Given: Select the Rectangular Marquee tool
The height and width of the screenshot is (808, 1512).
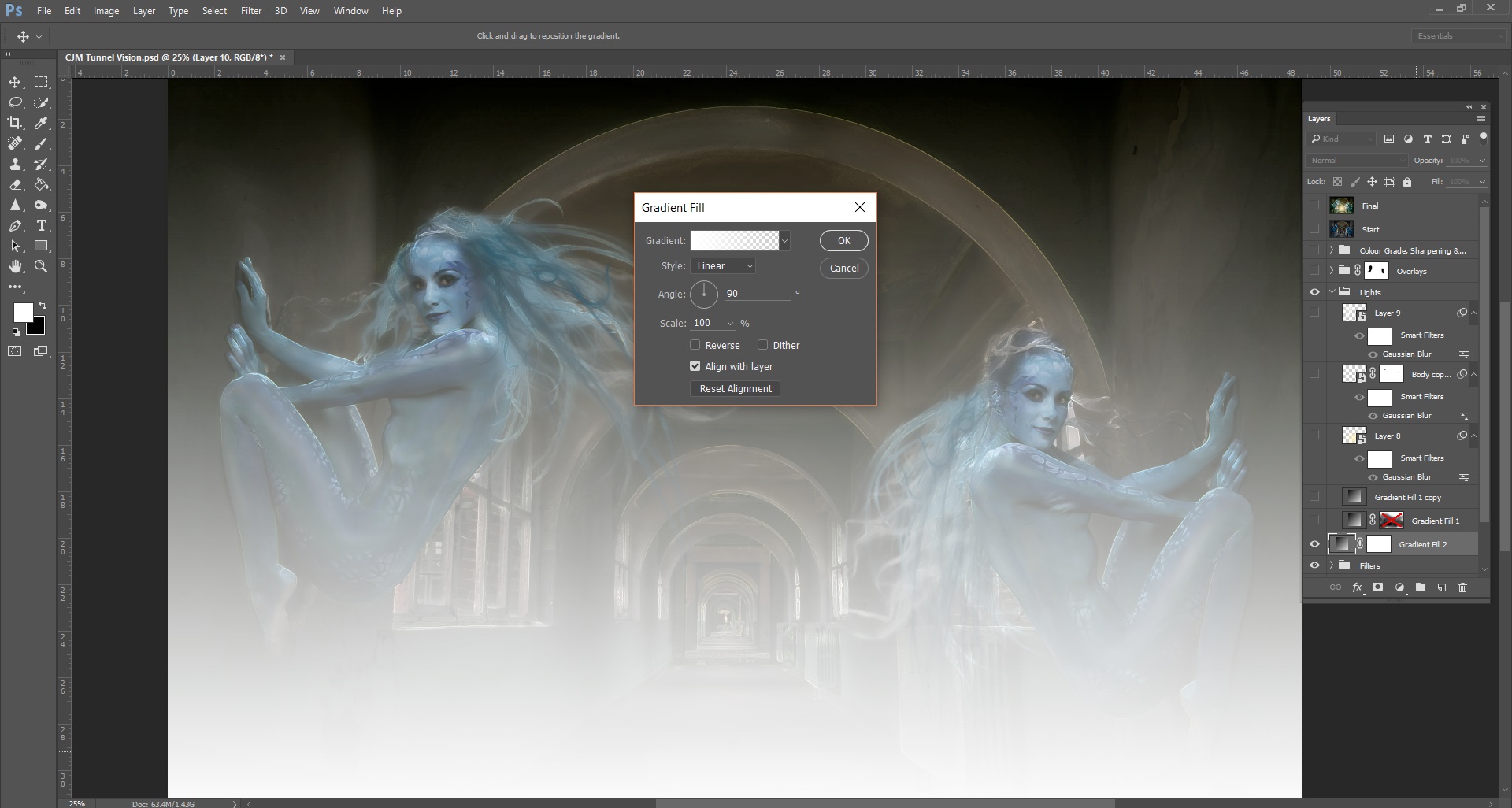Looking at the screenshot, I should tap(42, 82).
